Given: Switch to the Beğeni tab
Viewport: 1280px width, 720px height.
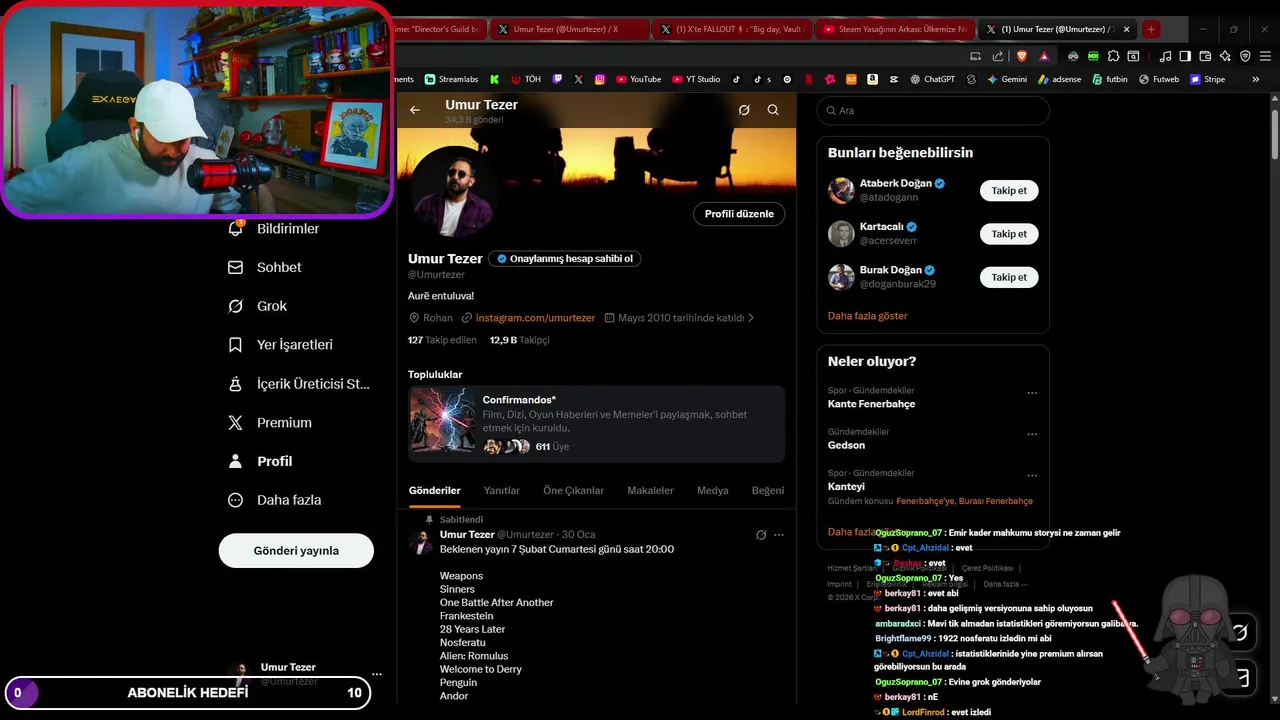Looking at the screenshot, I should 768,490.
